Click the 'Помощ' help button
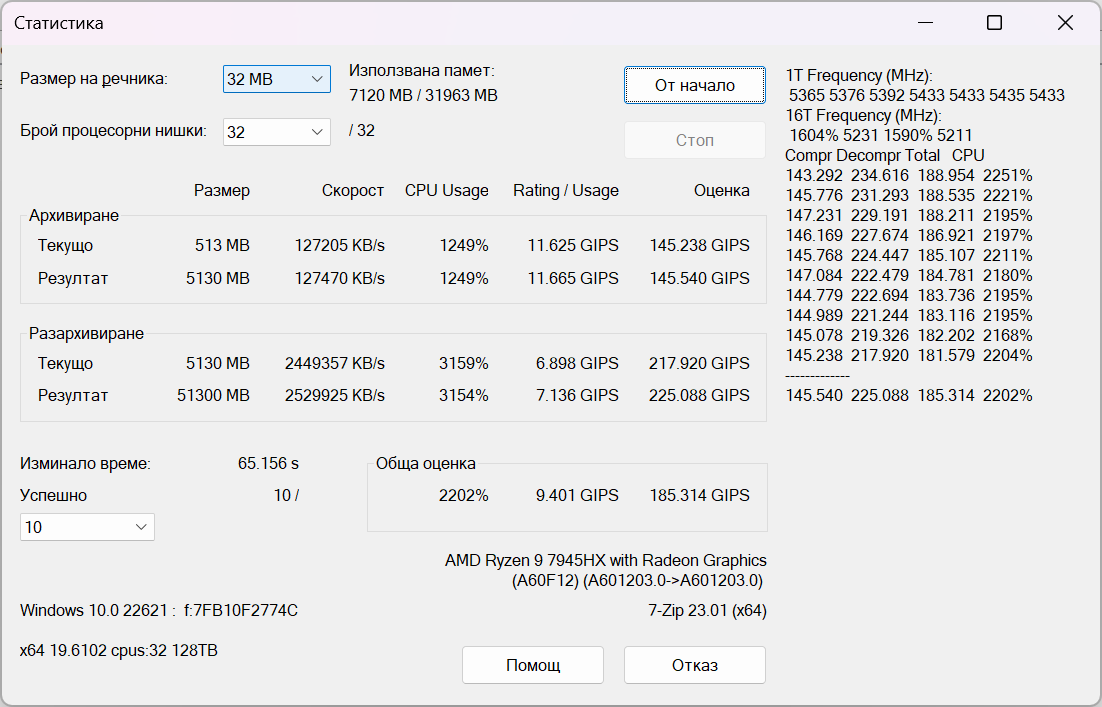 [533, 665]
